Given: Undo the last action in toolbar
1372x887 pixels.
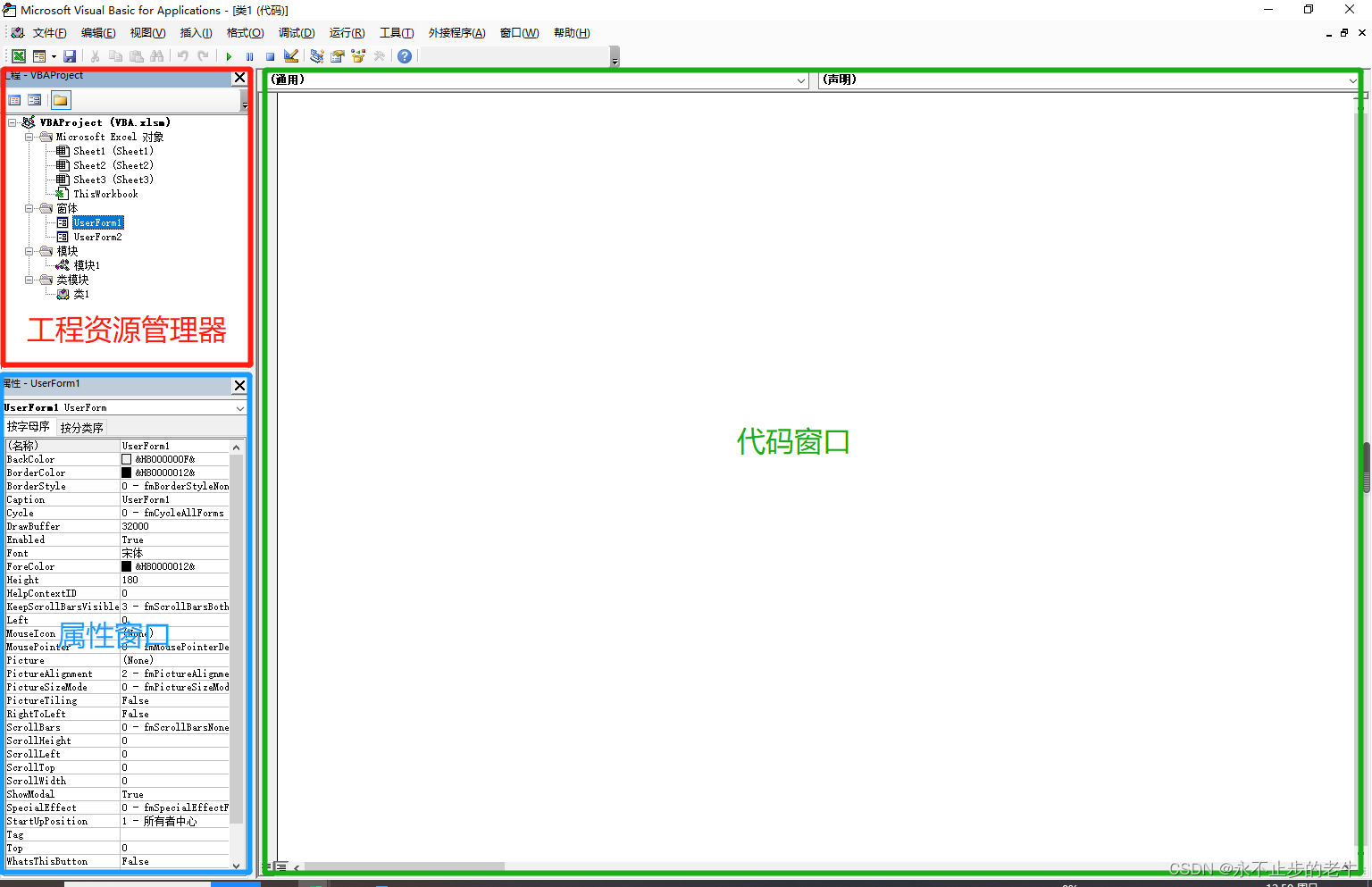Looking at the screenshot, I should tap(182, 56).
